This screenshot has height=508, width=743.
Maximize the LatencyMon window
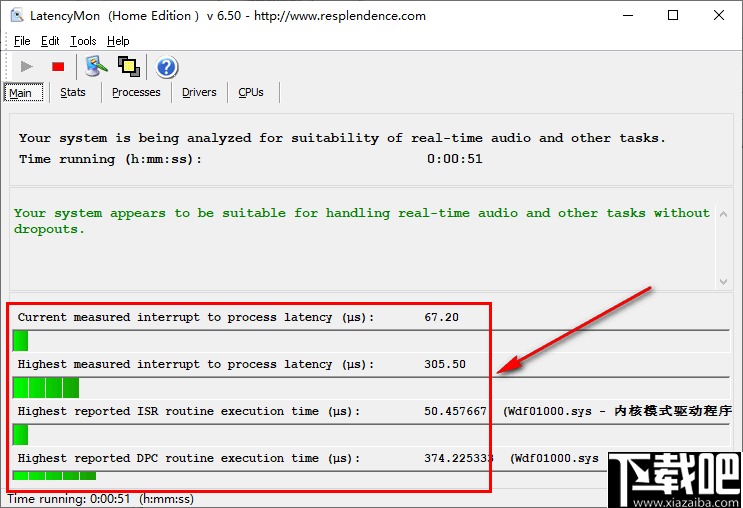coord(673,16)
